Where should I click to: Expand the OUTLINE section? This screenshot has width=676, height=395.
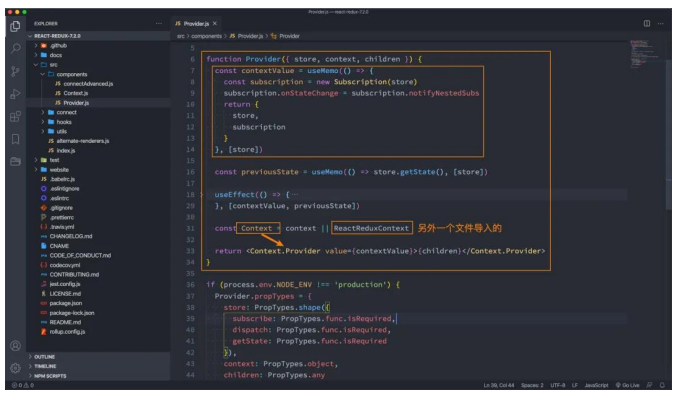tap(44, 357)
